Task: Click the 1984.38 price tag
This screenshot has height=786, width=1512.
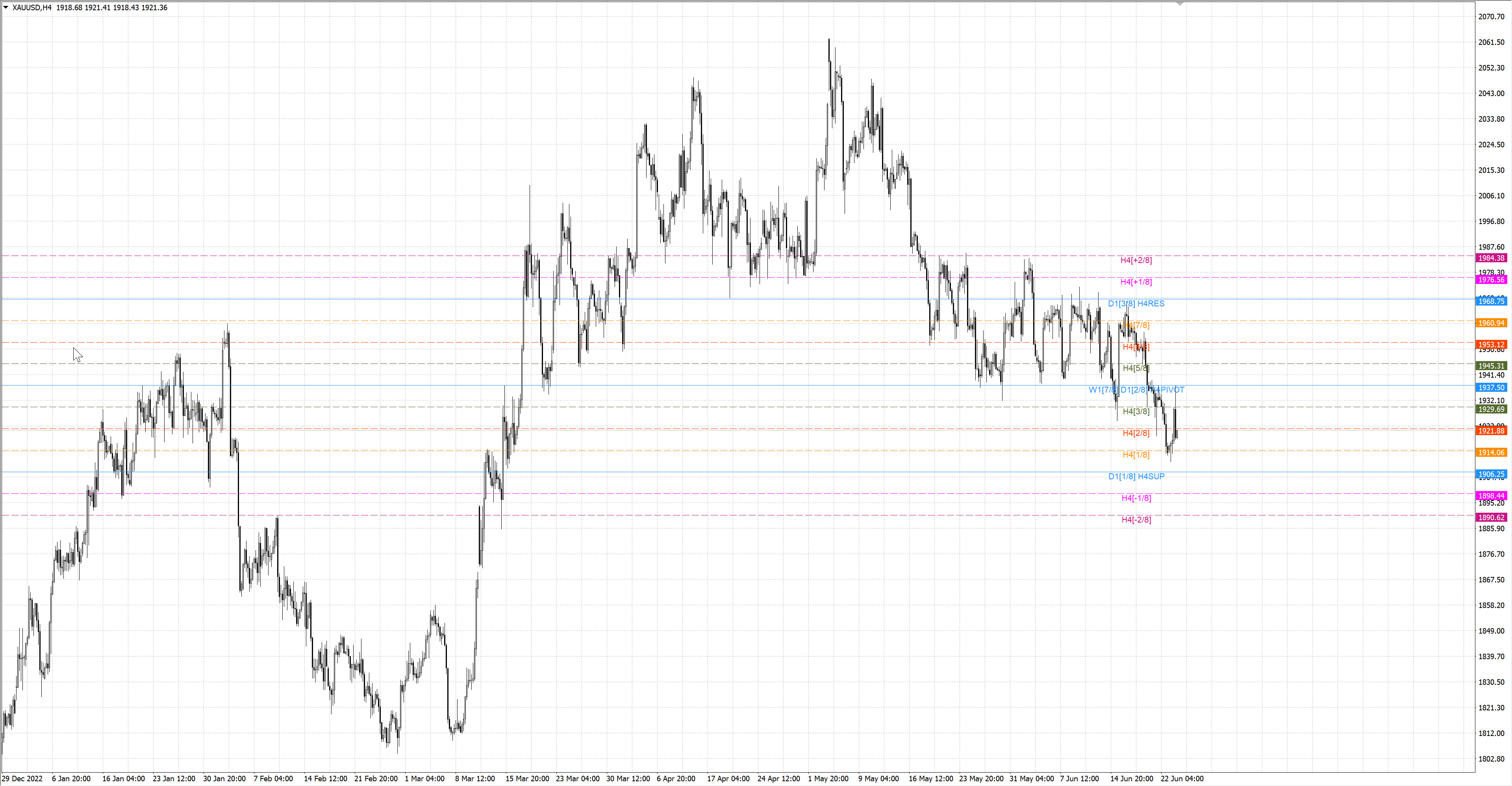Action: (x=1491, y=258)
